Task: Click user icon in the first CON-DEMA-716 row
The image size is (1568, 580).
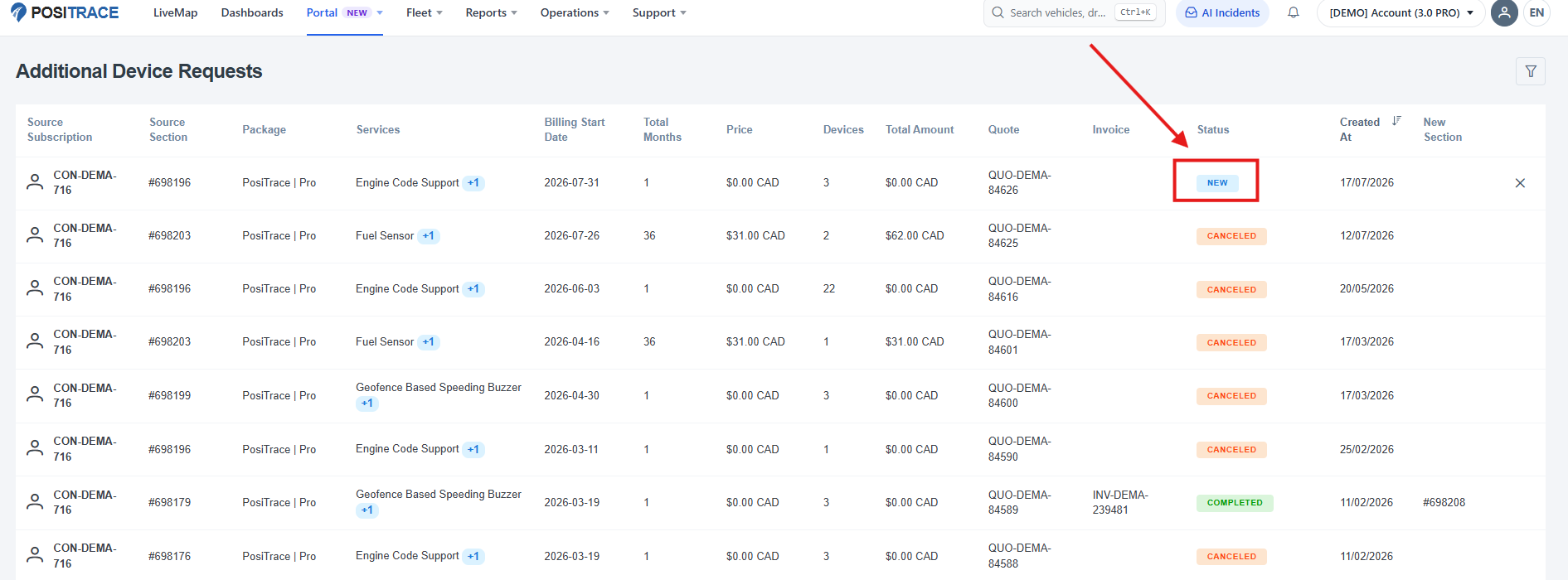Action: coord(35,182)
